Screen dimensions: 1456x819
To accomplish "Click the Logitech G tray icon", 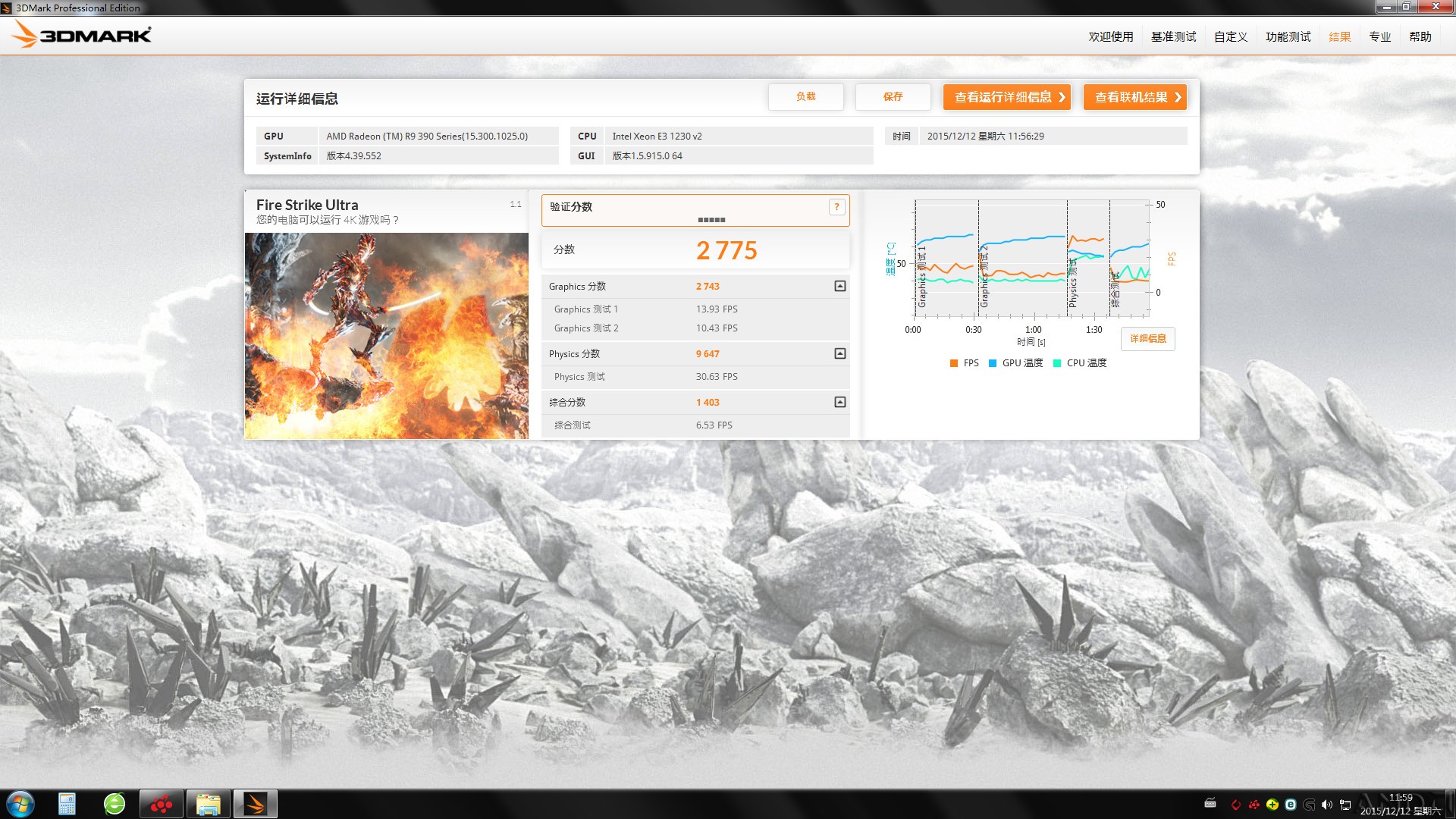I will click(x=1309, y=805).
